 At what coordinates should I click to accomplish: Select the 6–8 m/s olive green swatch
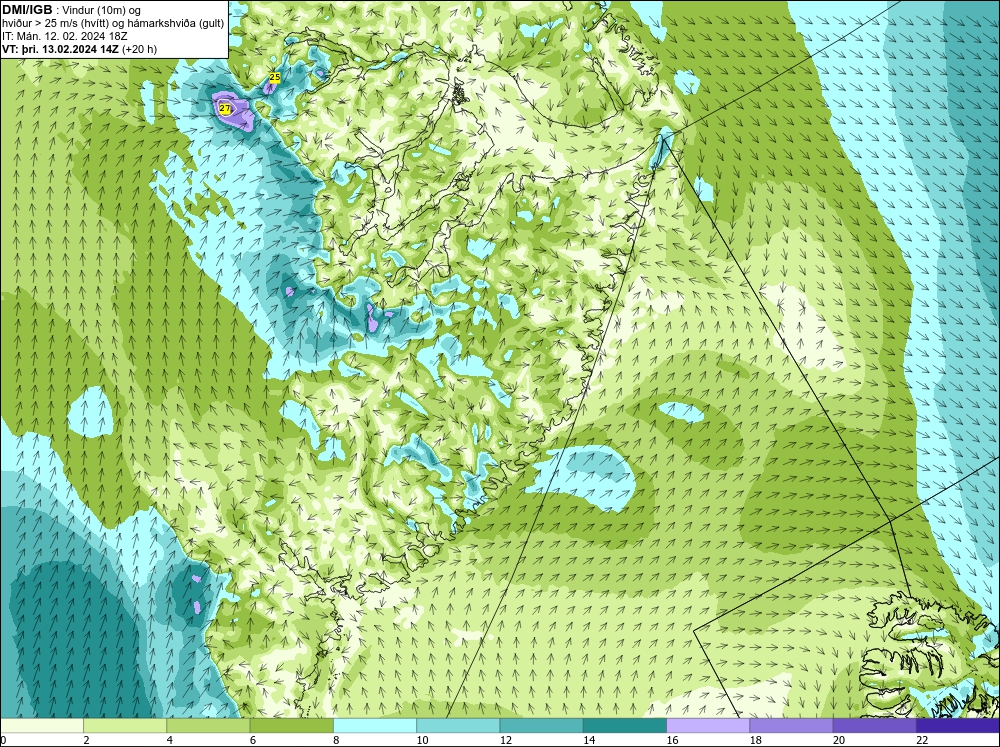click(x=291, y=726)
